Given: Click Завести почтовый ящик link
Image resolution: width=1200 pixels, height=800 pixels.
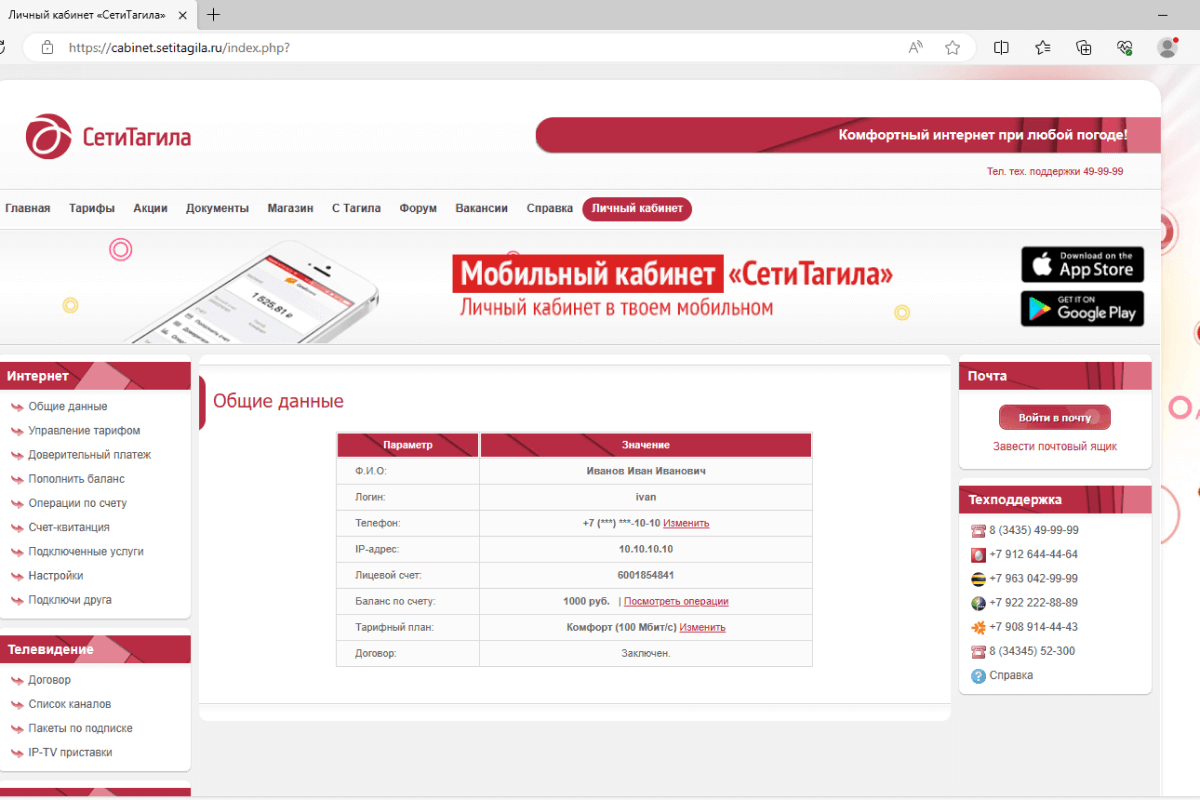Looking at the screenshot, I should click(1055, 446).
